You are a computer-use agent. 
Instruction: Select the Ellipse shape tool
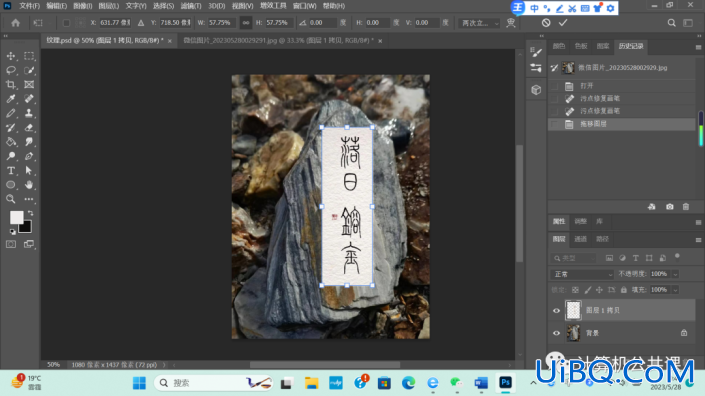(x=11, y=185)
